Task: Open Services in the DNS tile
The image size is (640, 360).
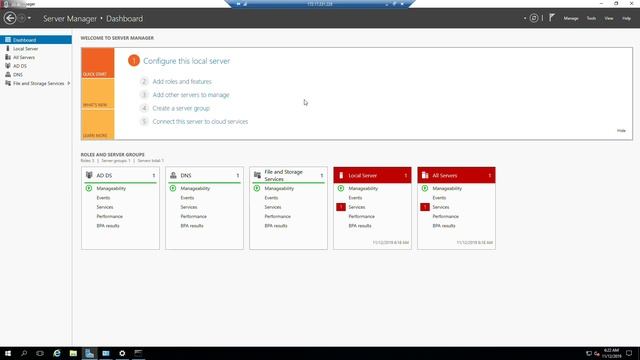Action: (189, 207)
